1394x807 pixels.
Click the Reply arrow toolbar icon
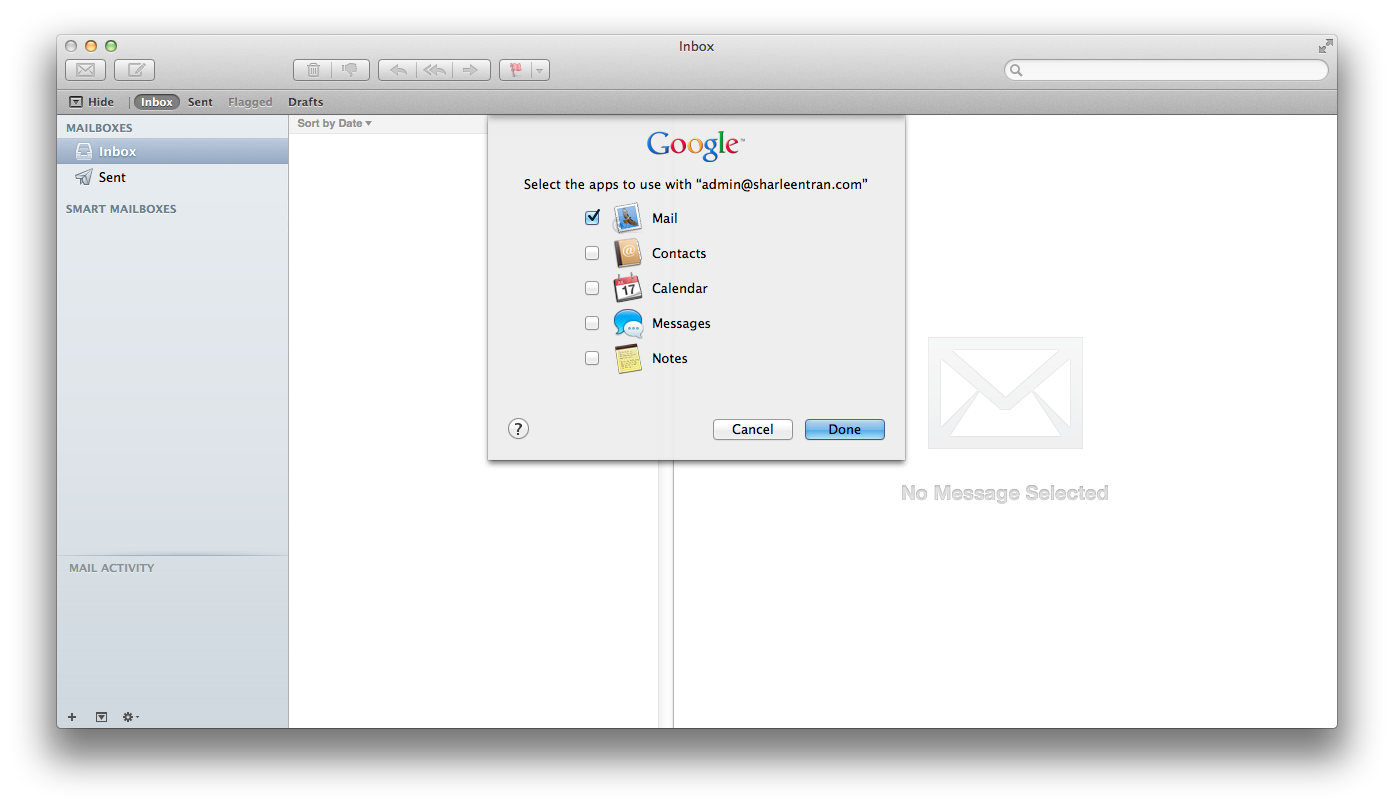[397, 70]
